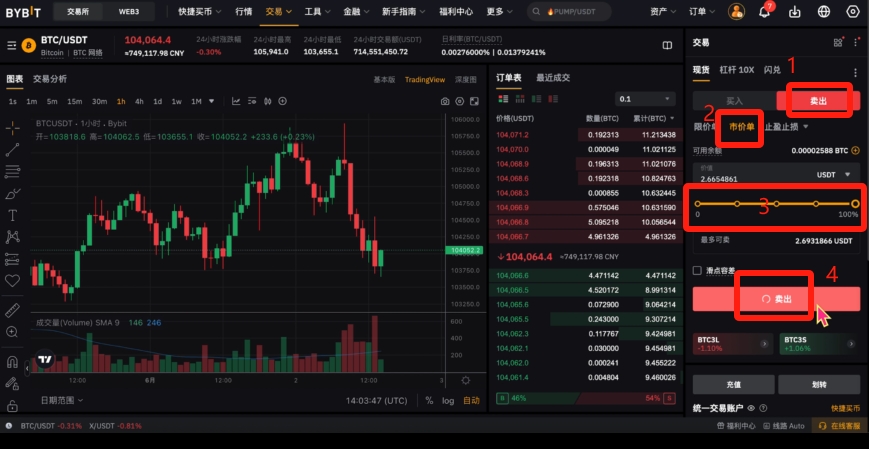Click the red Sell submit button
Screen dimensions: 869x449
(x=776, y=299)
